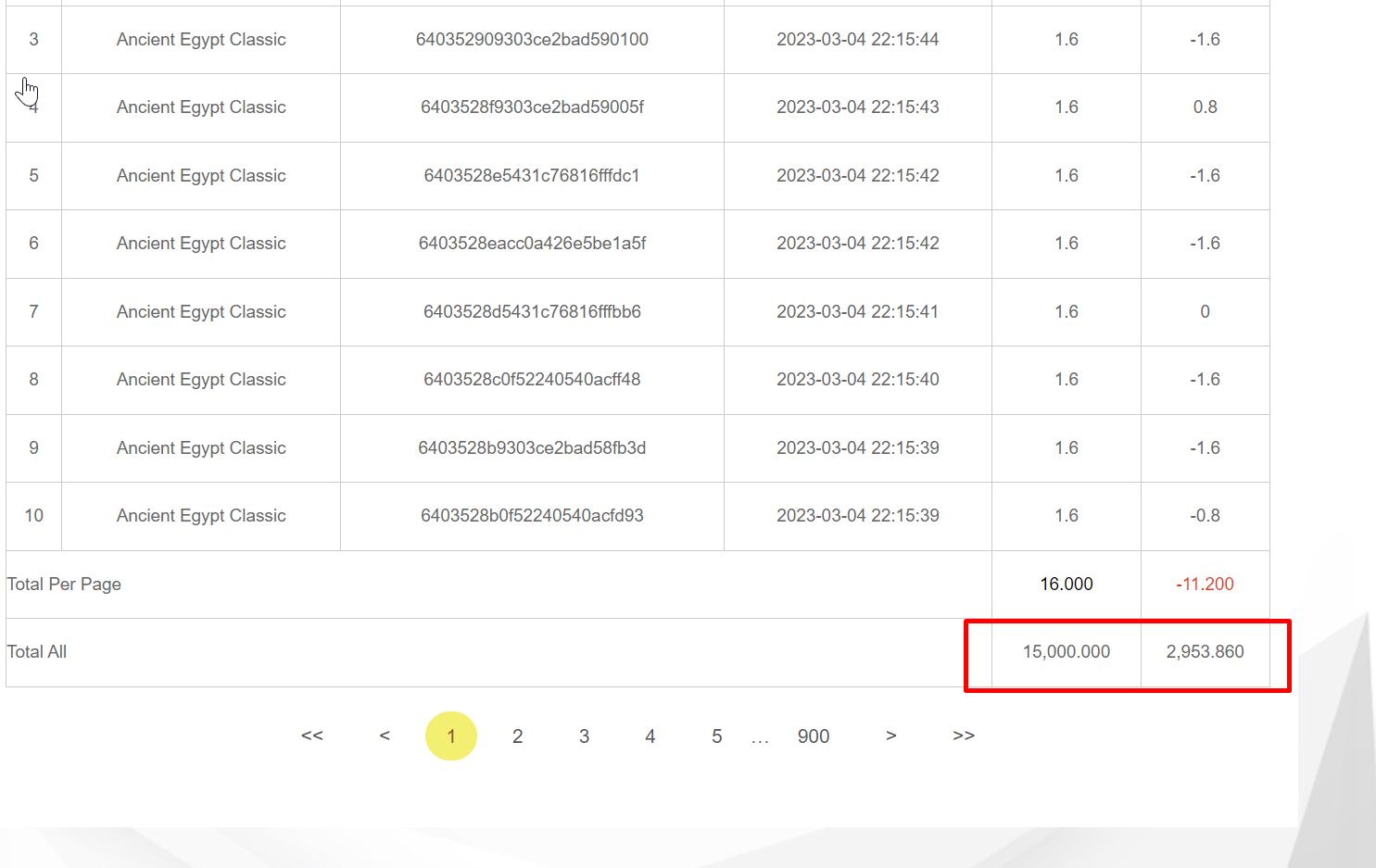The image size is (1376, 868).
Task: Select the red Total Per Page value -11.200
Action: (1205, 585)
